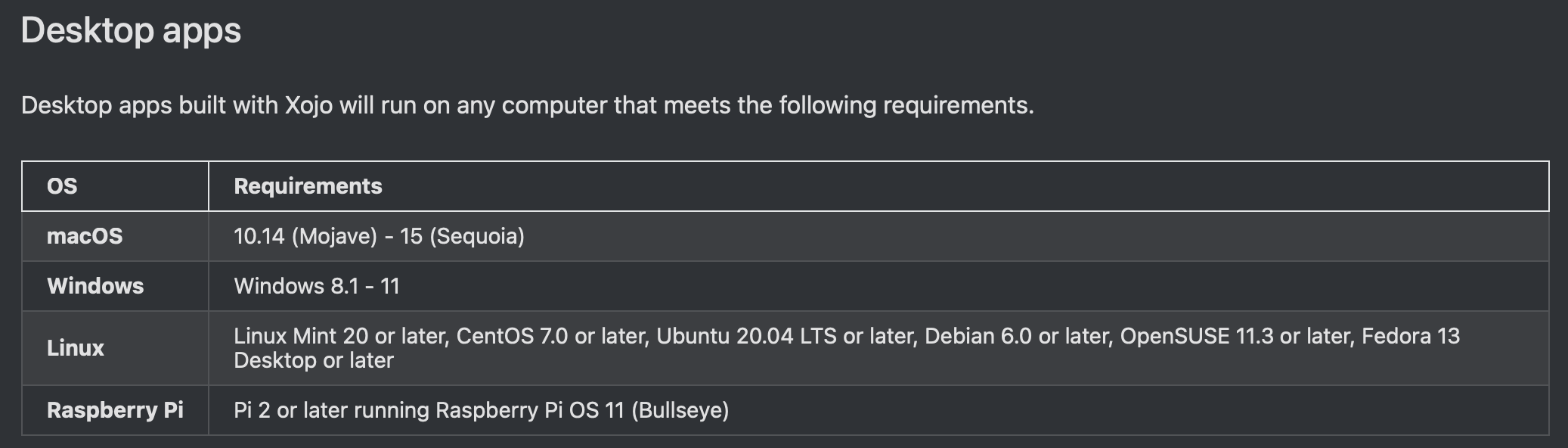Click the Fedora 13 text
The width and height of the screenshot is (1568, 448).
click(x=1411, y=336)
